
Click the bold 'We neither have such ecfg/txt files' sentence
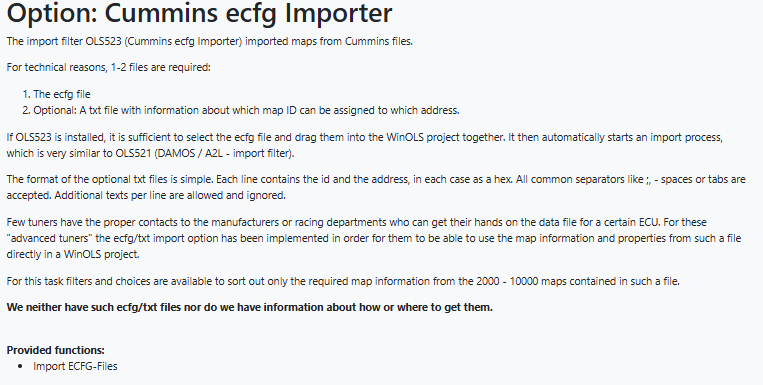pyautogui.click(x=250, y=307)
